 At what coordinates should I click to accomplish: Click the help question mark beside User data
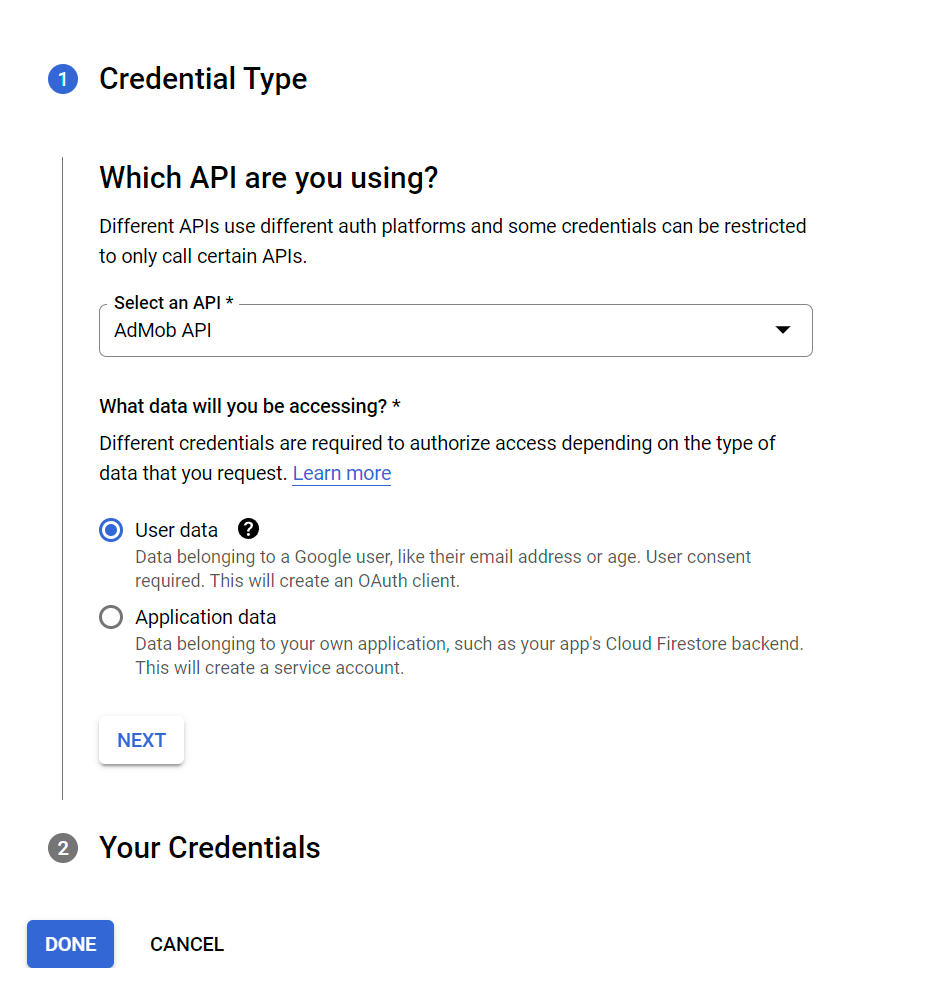[x=247, y=529]
